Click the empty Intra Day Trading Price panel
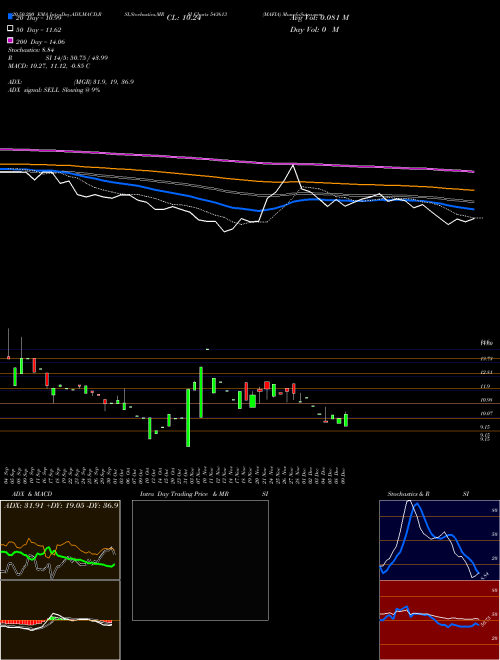Viewport: 500px width, 660px height. tap(200, 560)
